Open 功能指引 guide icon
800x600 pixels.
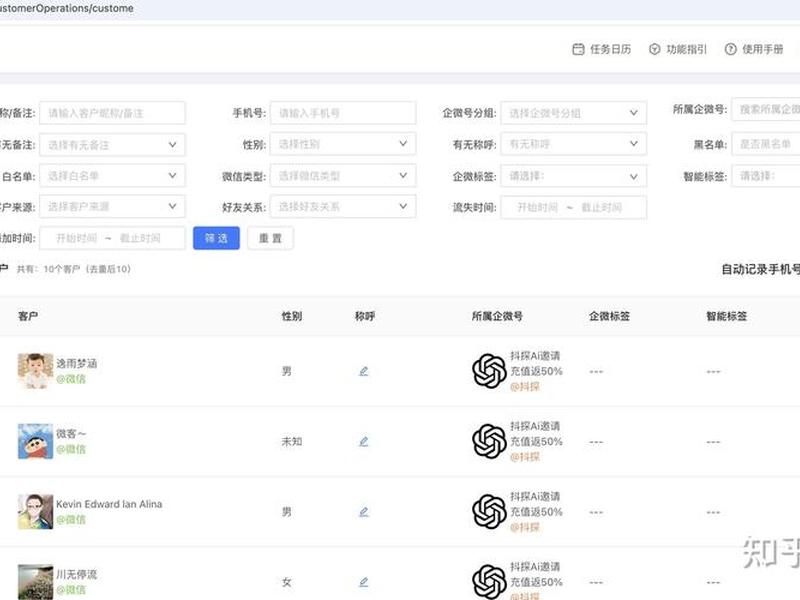click(x=655, y=49)
